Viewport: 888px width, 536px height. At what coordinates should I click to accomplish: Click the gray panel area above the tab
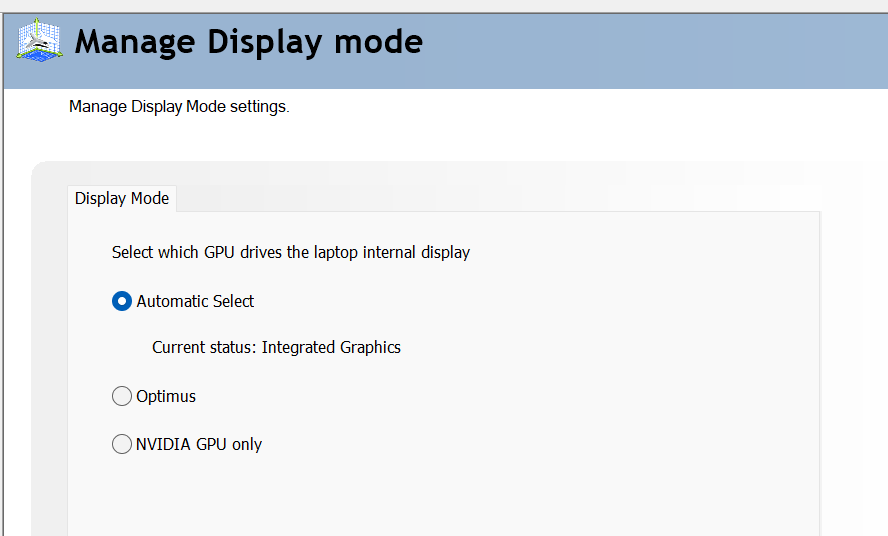(400, 173)
